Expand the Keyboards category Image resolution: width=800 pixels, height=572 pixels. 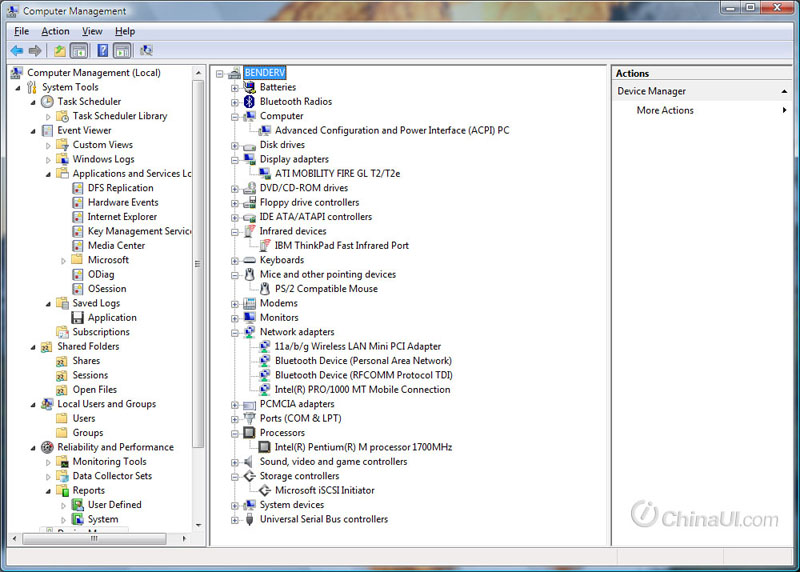tap(235, 261)
